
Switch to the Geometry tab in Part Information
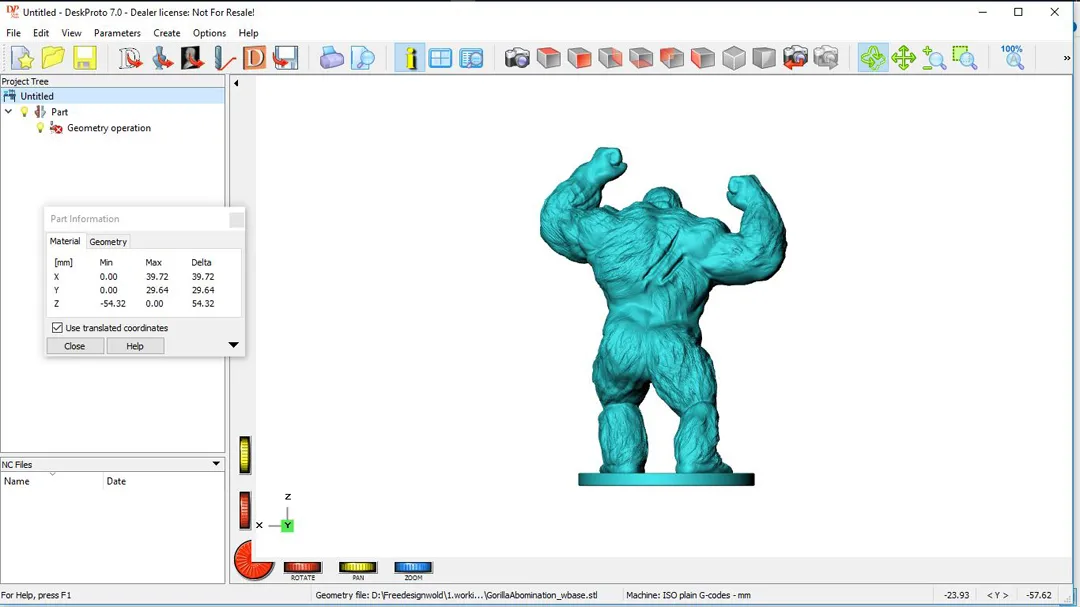click(x=108, y=242)
